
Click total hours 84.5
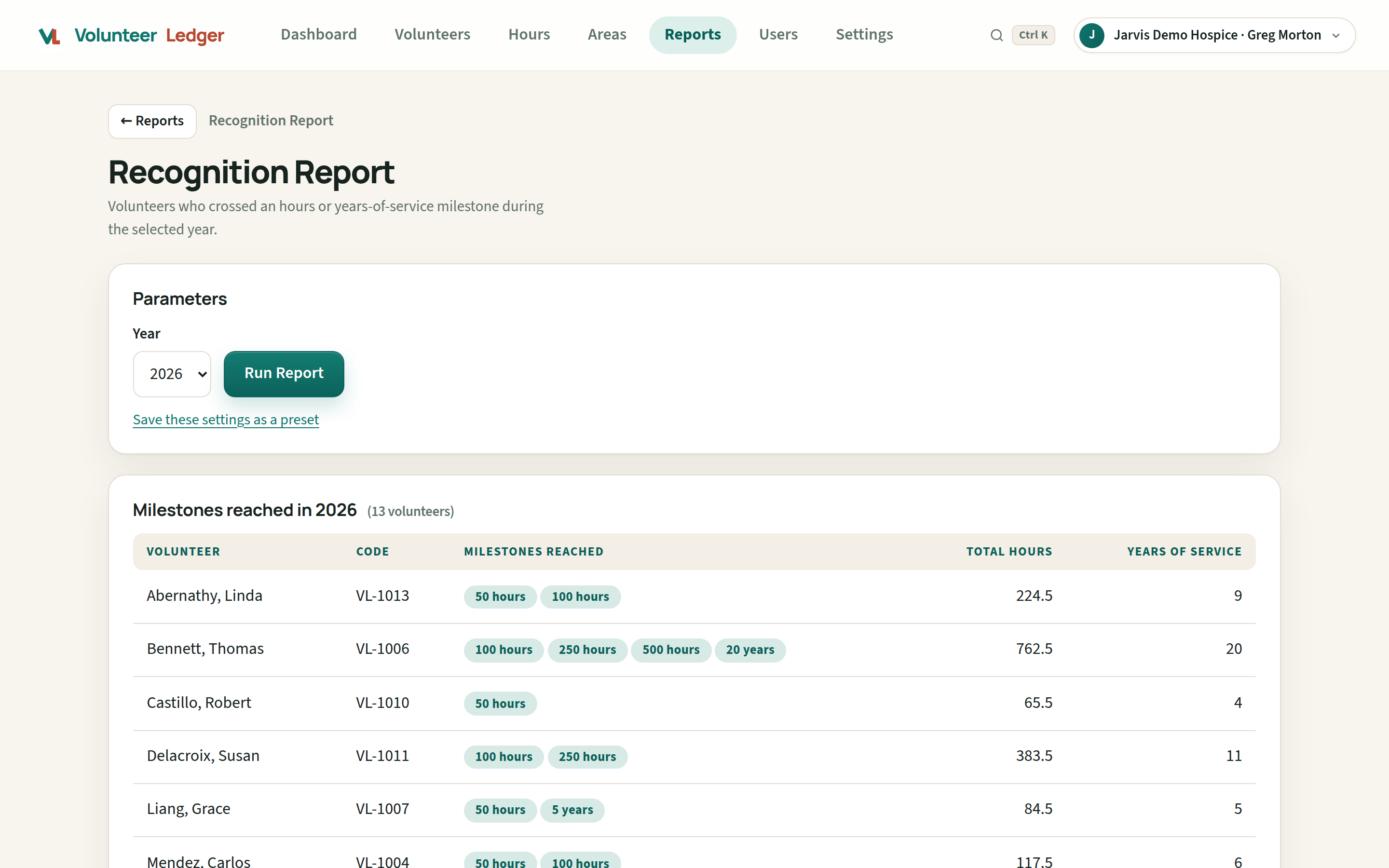tap(1038, 809)
